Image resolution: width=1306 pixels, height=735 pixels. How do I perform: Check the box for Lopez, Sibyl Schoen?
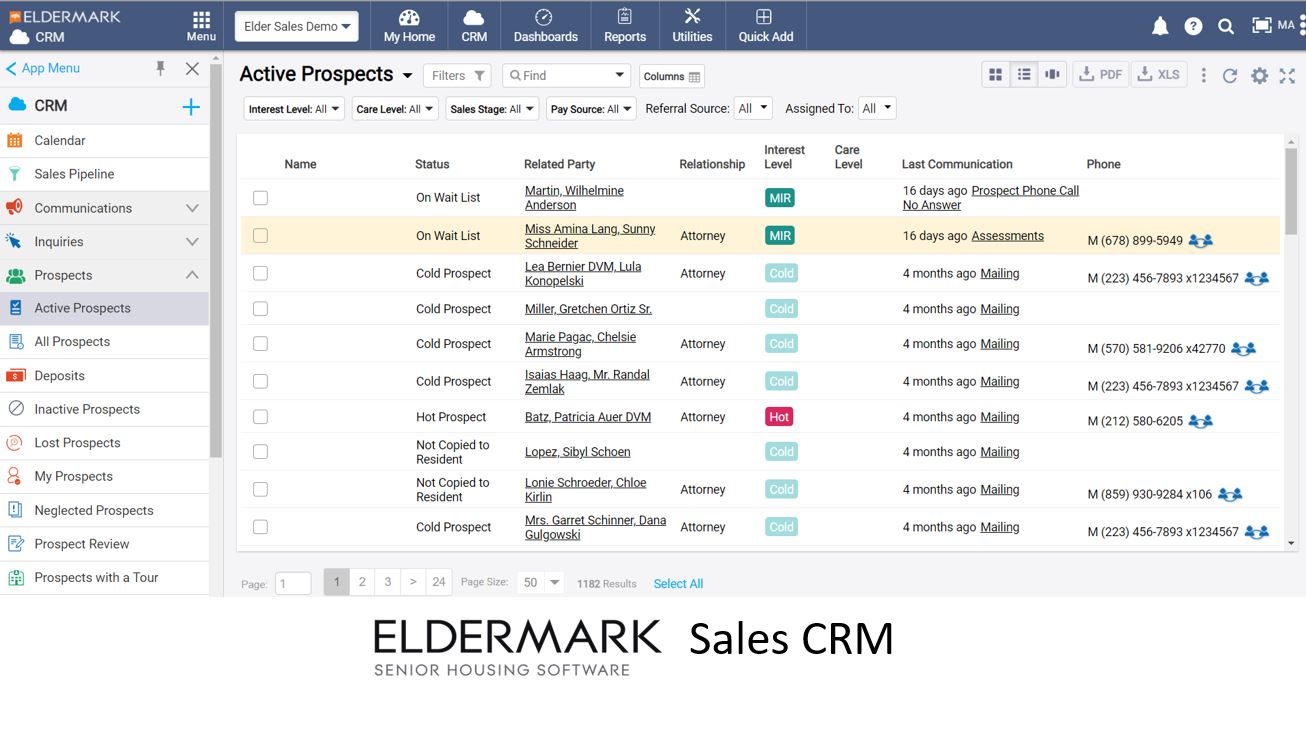click(260, 452)
